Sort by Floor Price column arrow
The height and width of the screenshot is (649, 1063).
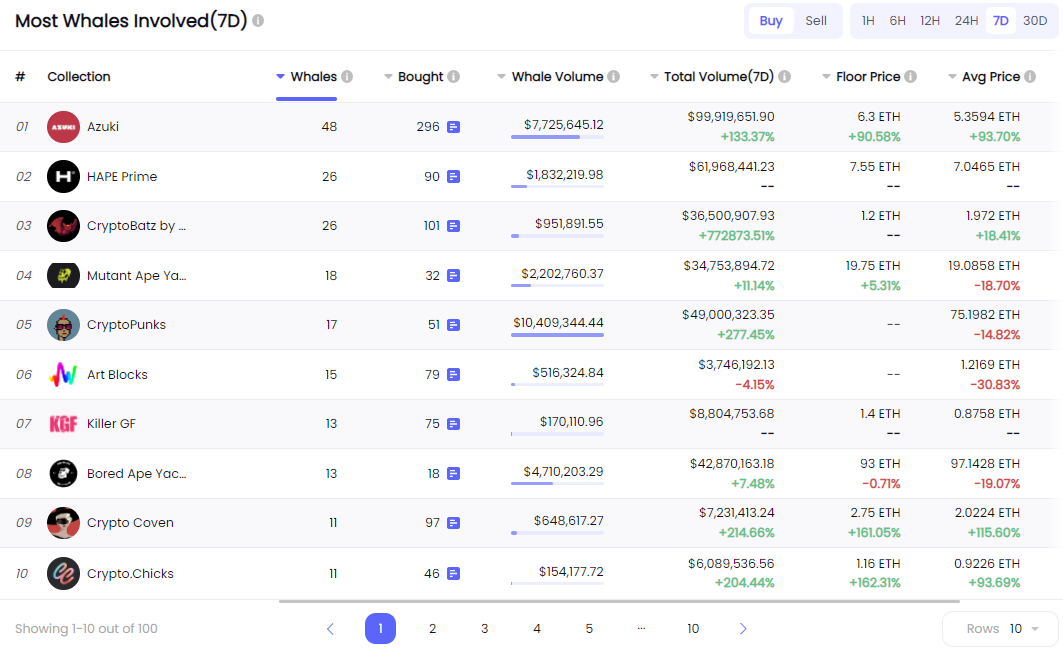pyautogui.click(x=826, y=77)
